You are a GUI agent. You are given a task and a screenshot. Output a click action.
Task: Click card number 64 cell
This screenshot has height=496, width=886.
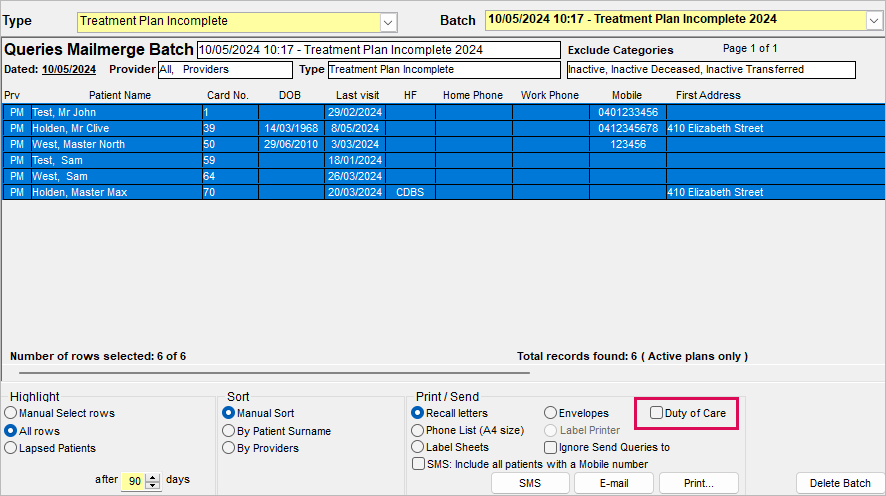tap(231, 176)
